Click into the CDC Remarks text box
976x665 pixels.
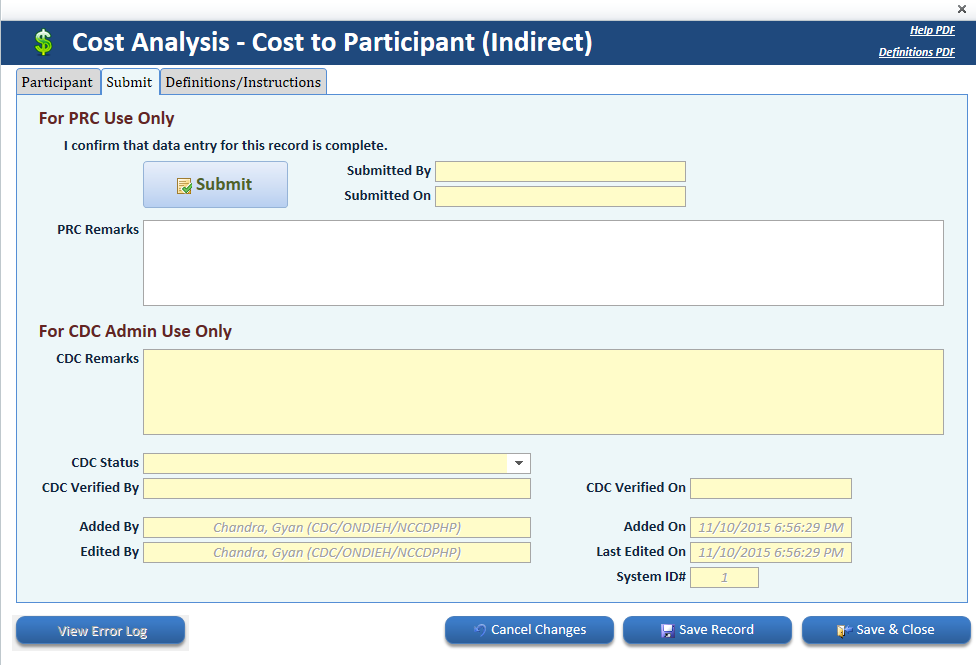pos(543,392)
